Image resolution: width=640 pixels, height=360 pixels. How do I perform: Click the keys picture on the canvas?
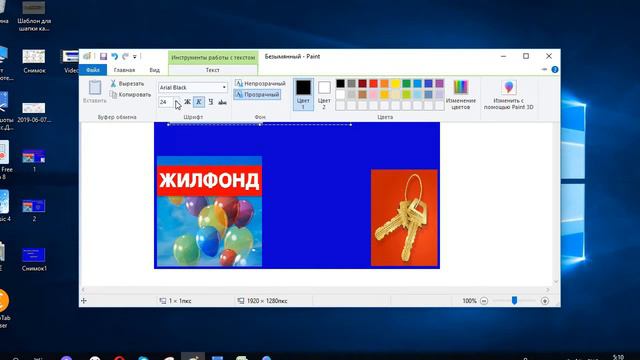404,218
